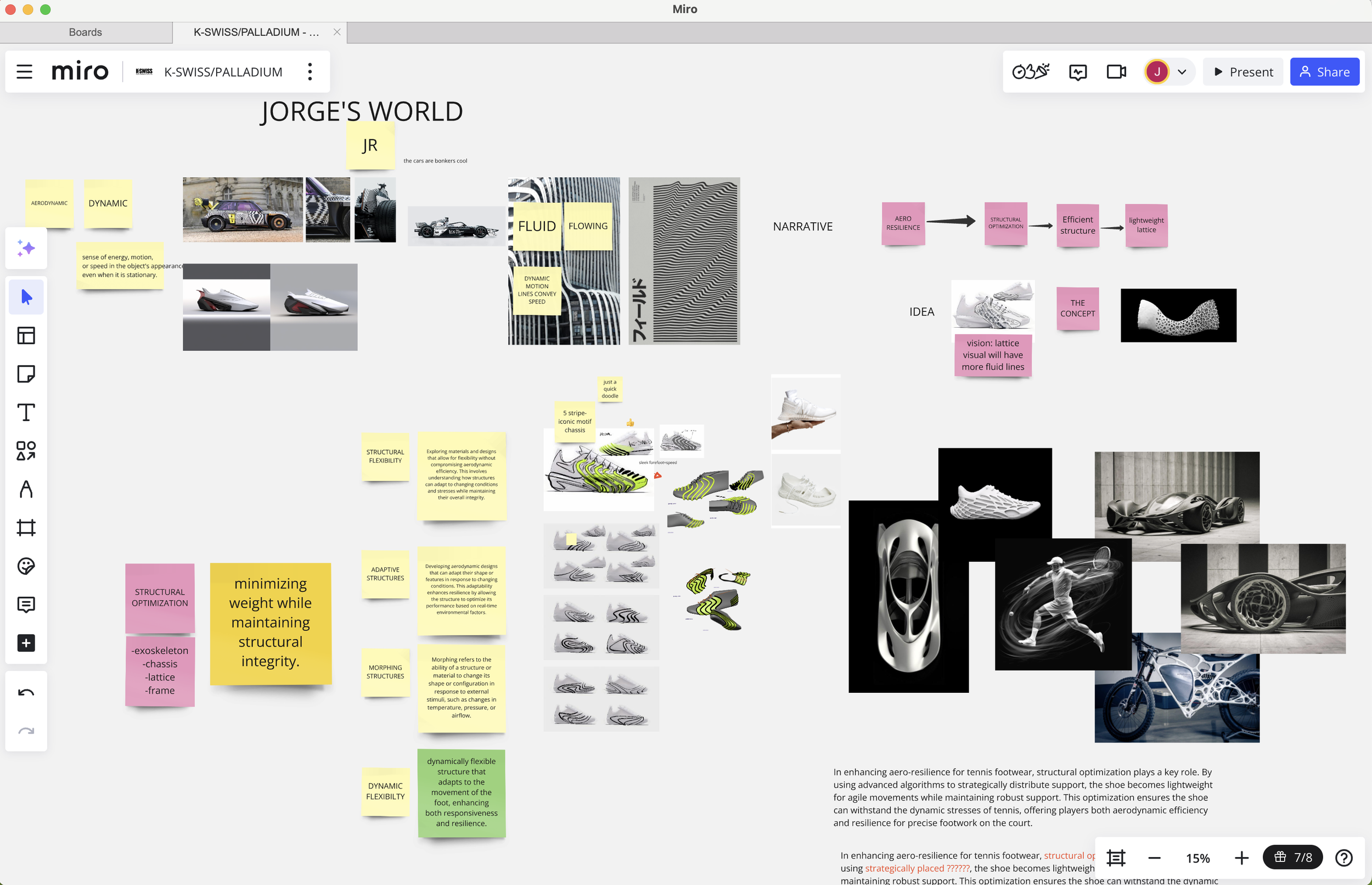Click the K-SWISS/PALLADIUM board title
This screenshot has width=1372, height=885.
pos(223,72)
